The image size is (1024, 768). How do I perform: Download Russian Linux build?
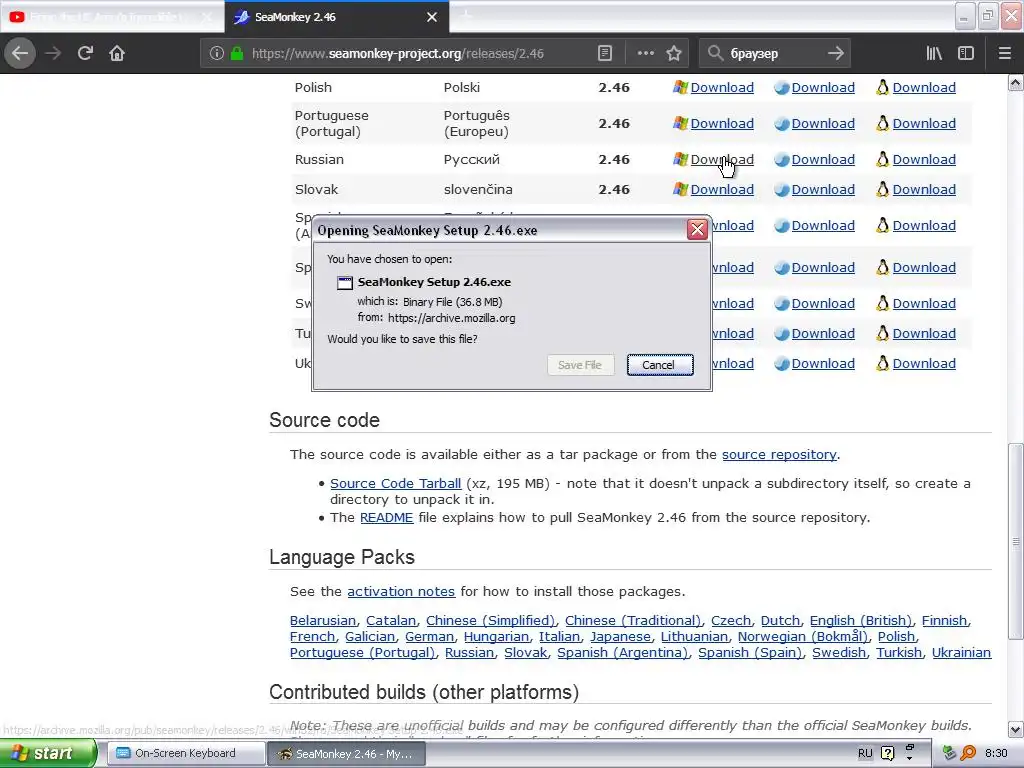click(924, 159)
